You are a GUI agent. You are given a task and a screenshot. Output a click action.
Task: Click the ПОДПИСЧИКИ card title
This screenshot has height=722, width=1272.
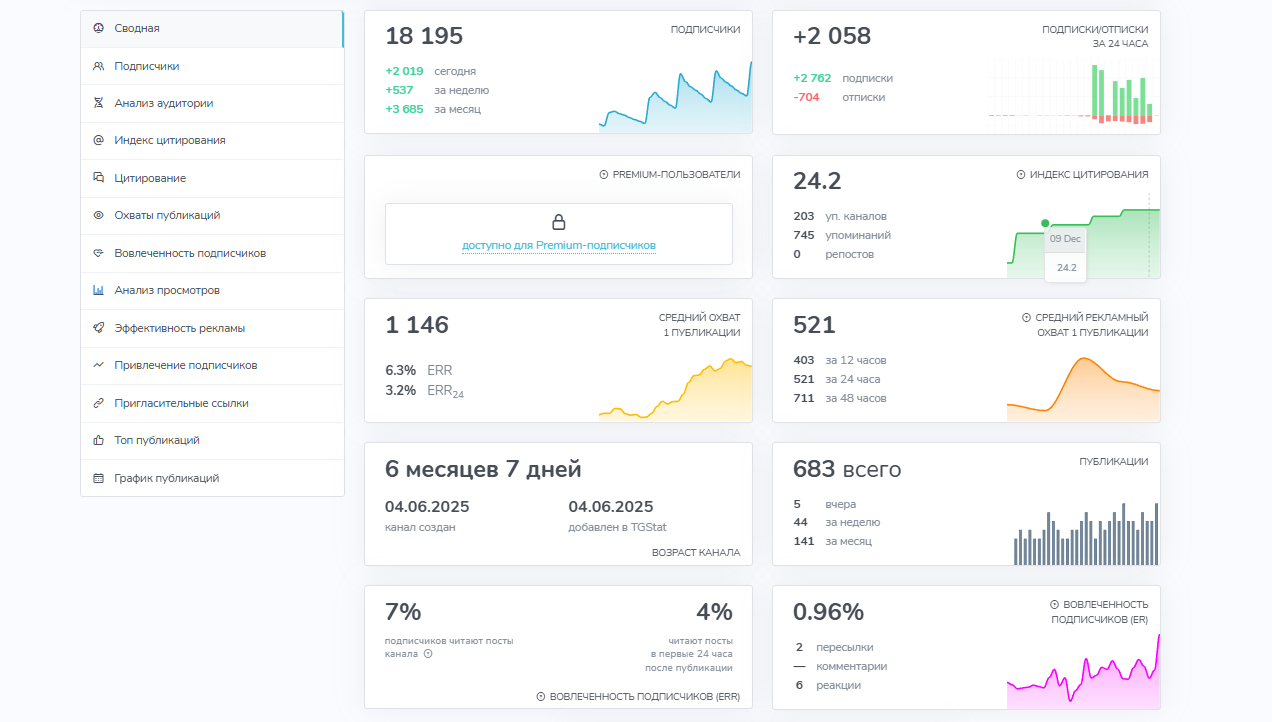tap(706, 30)
